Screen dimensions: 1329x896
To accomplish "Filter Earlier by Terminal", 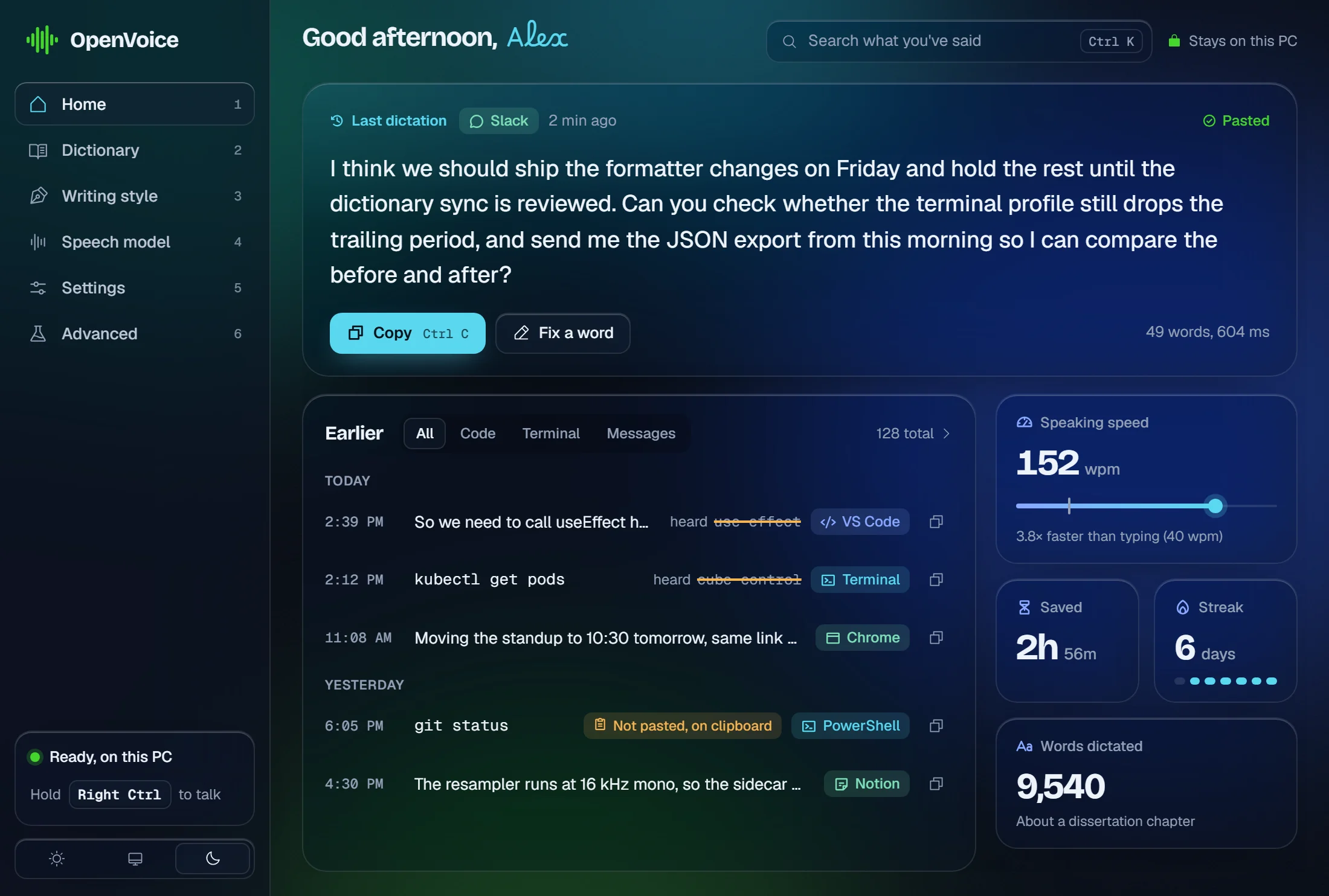I will click(551, 434).
